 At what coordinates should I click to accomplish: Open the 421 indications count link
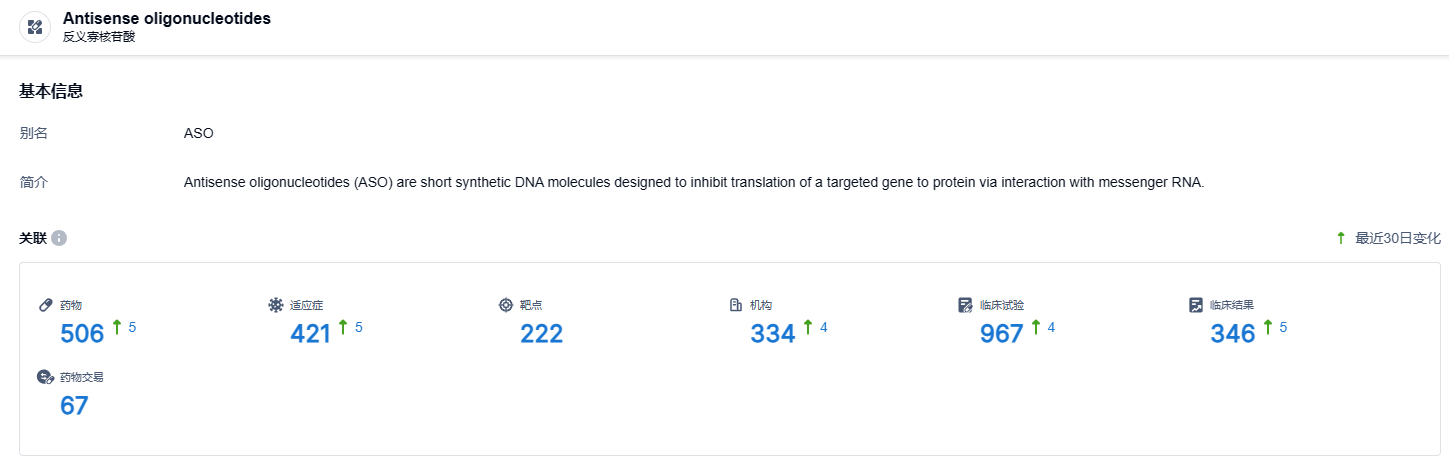[x=311, y=334]
